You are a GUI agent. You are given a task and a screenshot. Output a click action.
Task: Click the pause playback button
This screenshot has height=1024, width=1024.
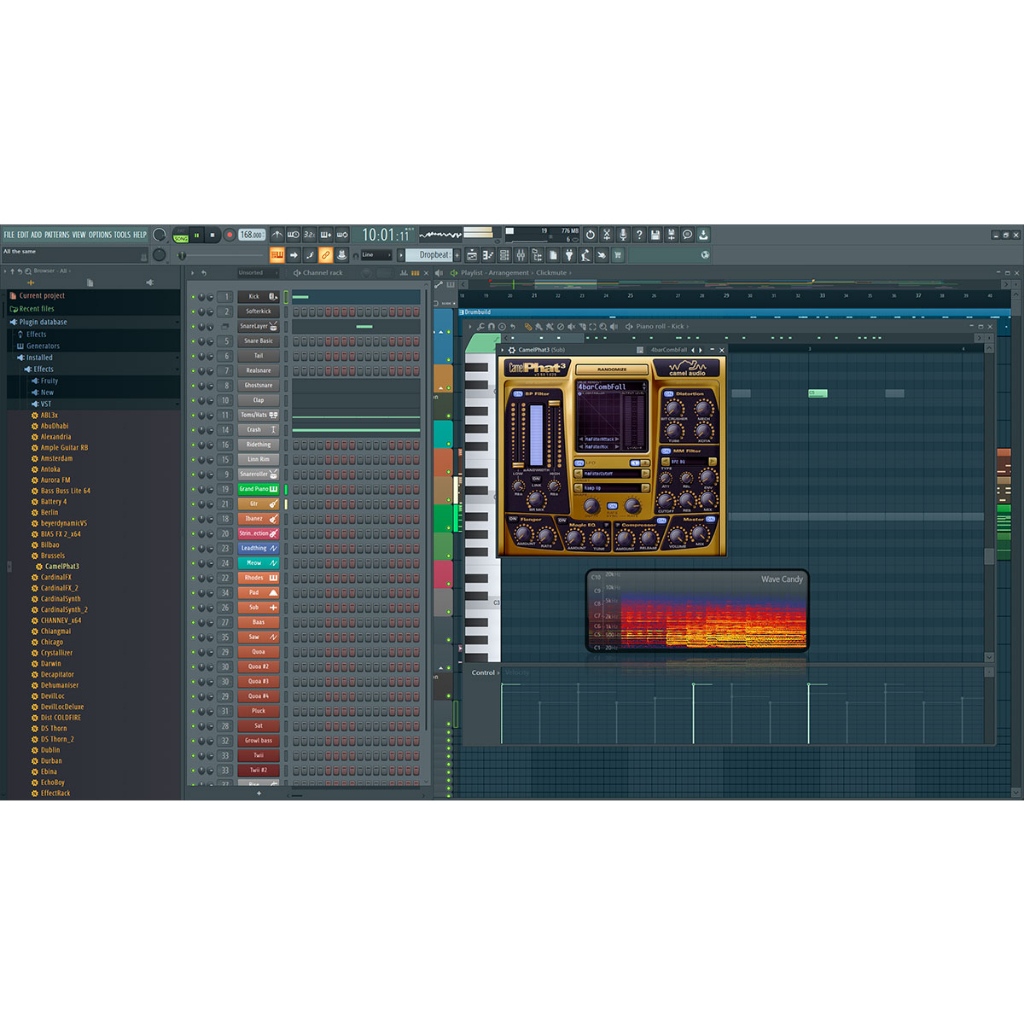click(197, 235)
